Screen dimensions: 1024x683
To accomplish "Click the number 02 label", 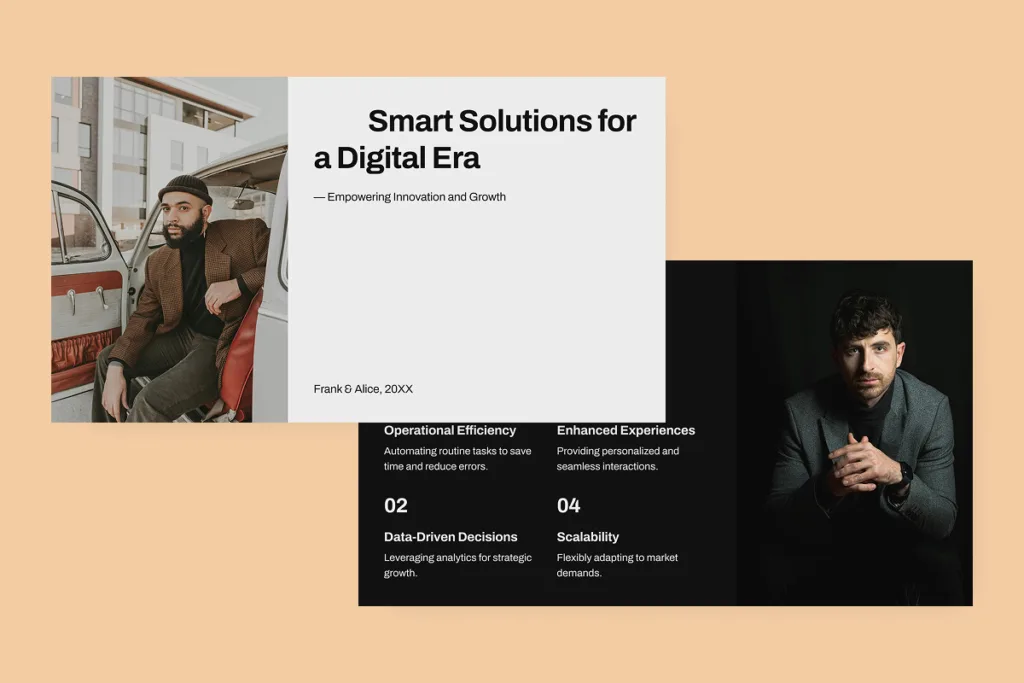I will click(x=396, y=506).
